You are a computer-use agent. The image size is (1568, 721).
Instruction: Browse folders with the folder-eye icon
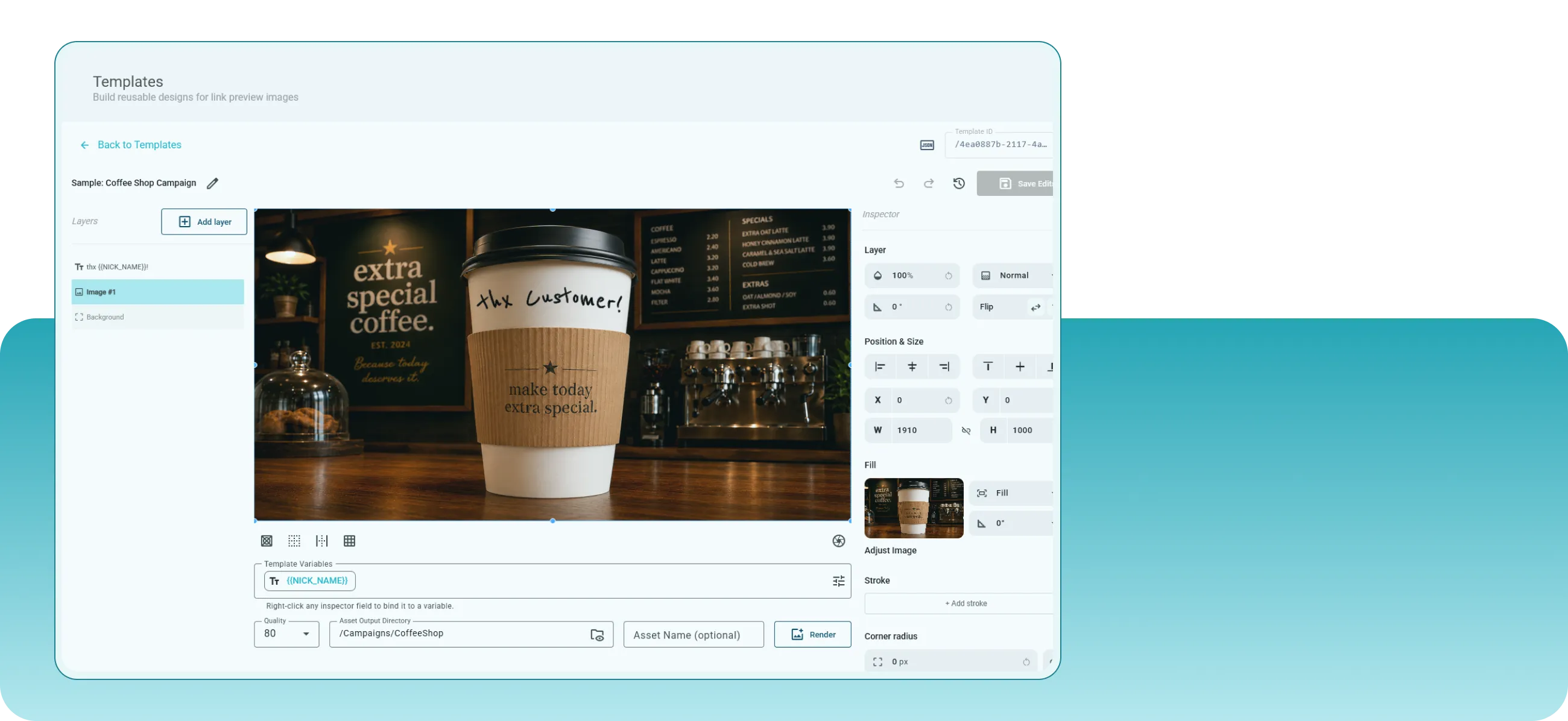pyautogui.click(x=597, y=635)
